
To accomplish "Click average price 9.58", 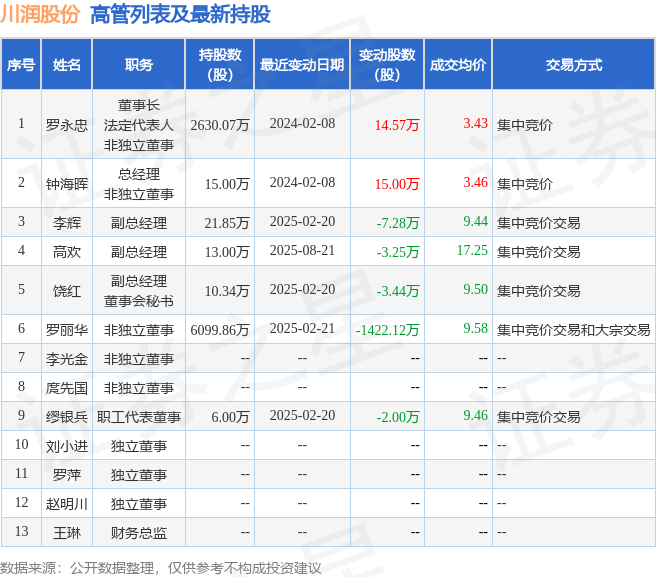I will click(475, 328).
